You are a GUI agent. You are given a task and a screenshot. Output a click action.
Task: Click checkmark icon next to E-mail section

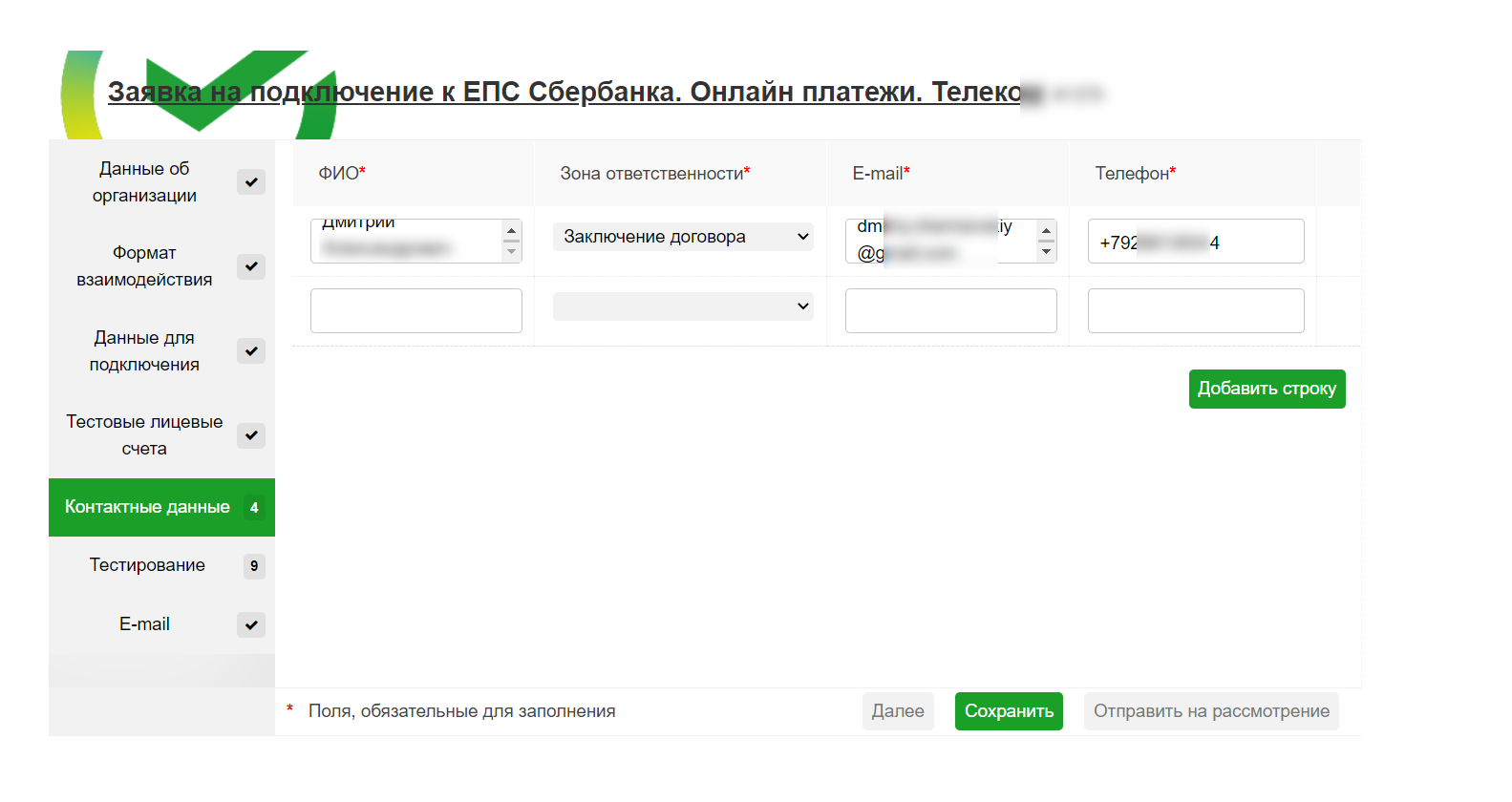pos(250,625)
